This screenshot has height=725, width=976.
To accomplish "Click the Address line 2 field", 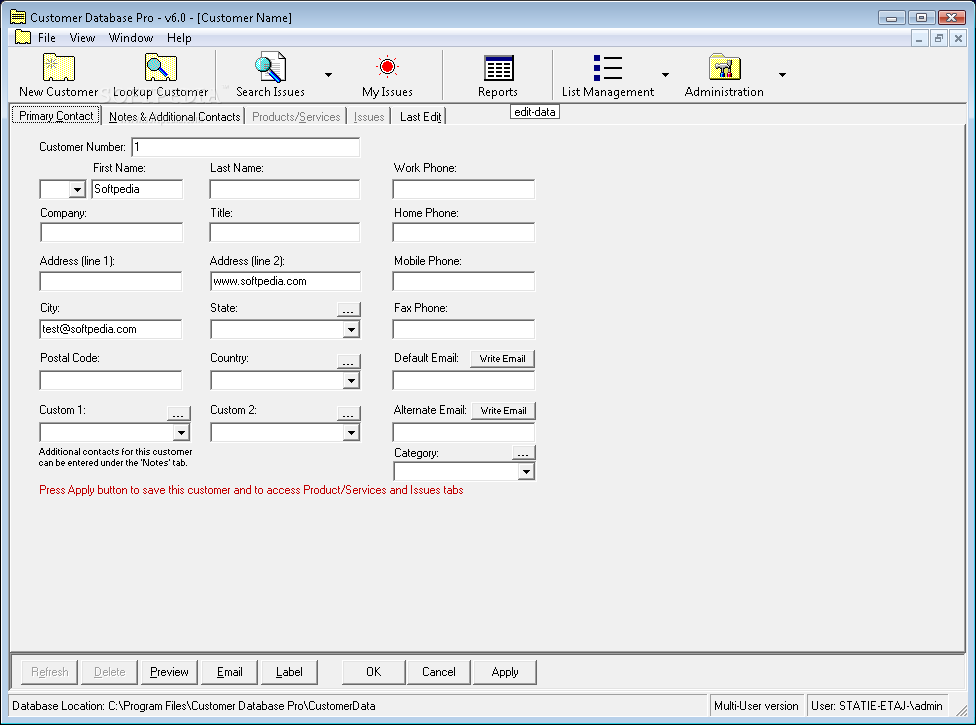I will (285, 281).
